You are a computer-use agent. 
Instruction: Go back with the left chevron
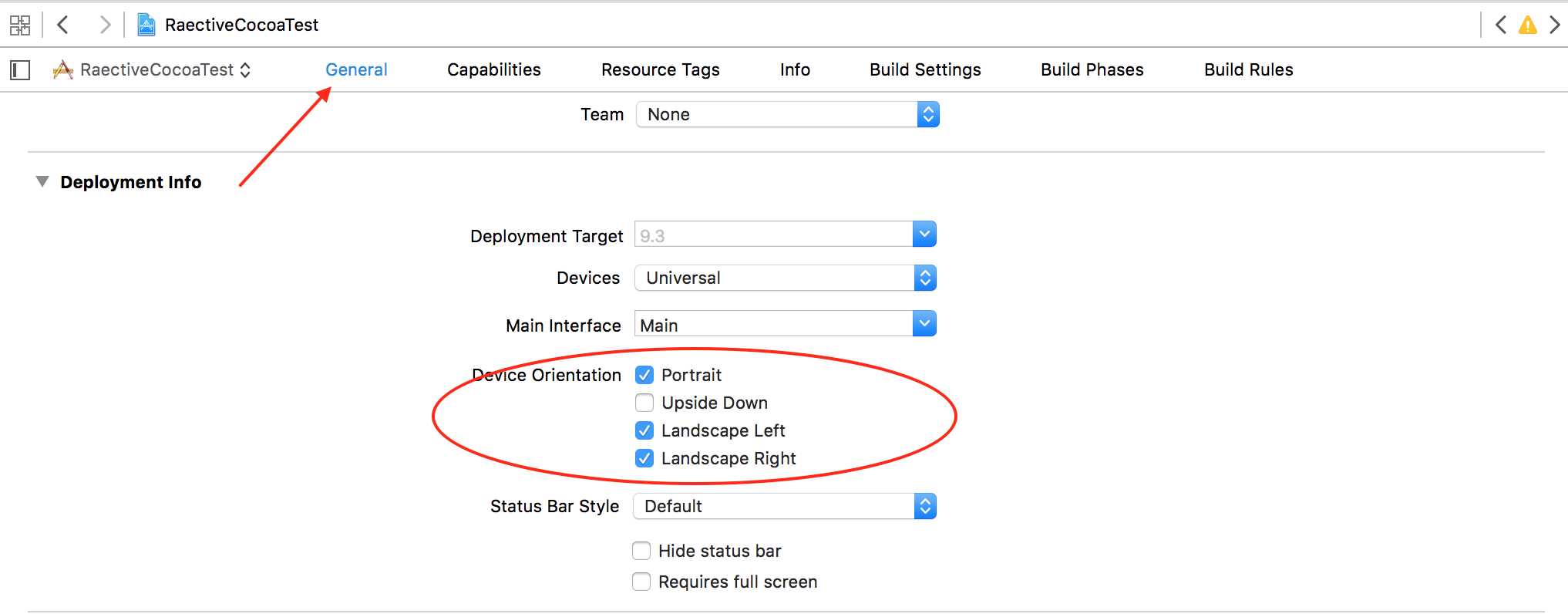click(63, 25)
